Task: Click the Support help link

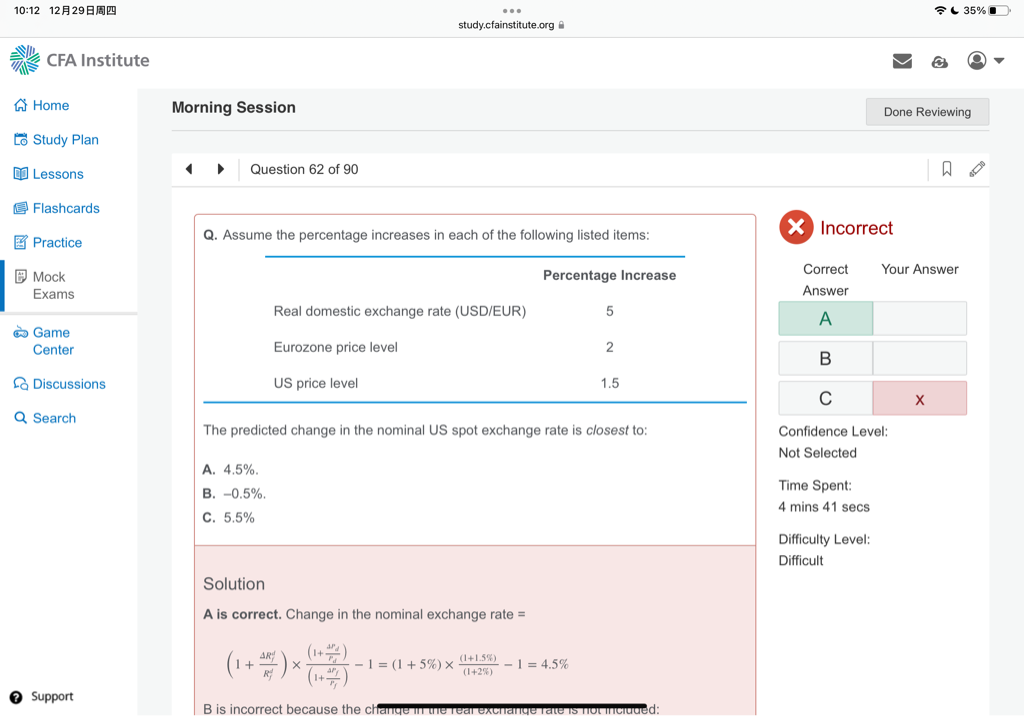Action: click(51, 696)
